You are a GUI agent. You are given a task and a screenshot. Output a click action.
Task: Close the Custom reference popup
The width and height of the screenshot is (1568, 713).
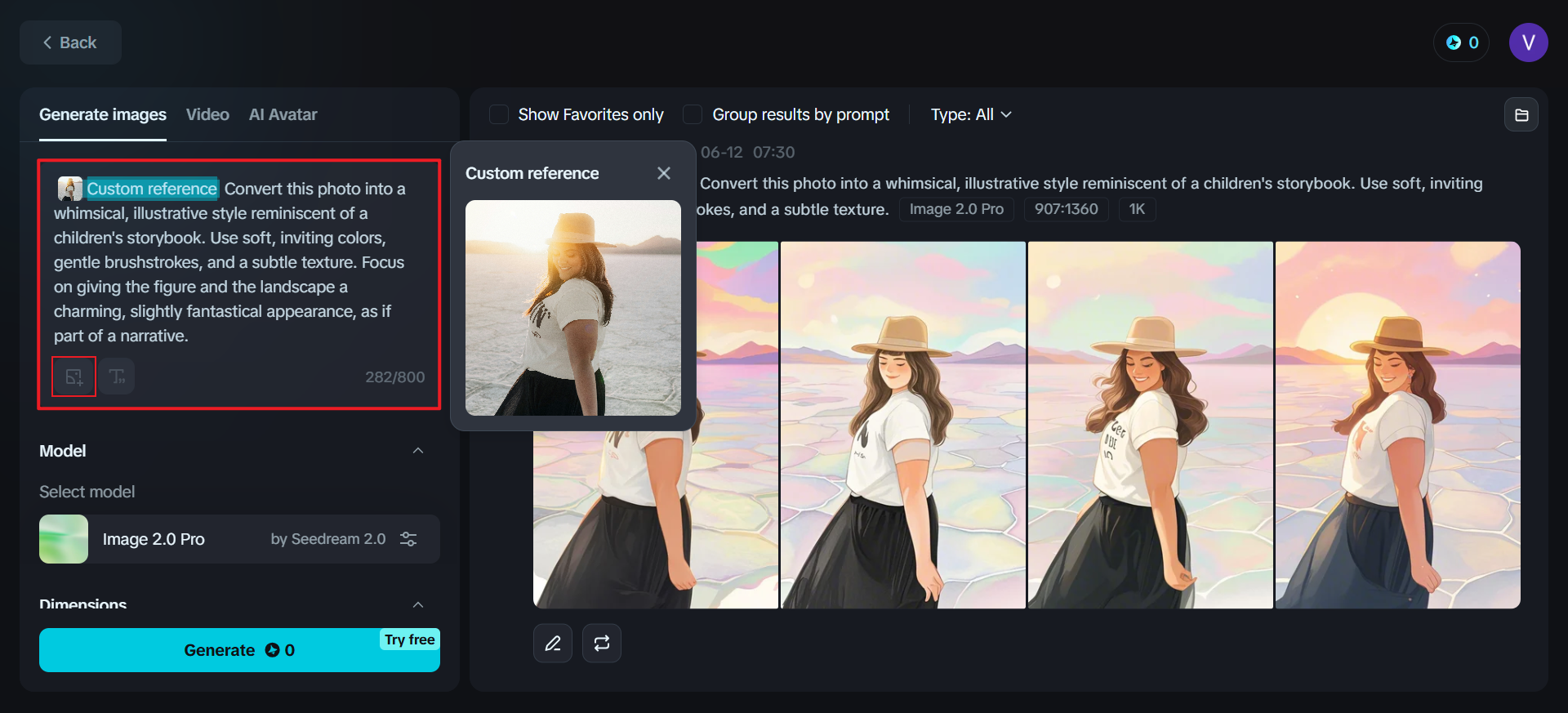click(x=664, y=173)
